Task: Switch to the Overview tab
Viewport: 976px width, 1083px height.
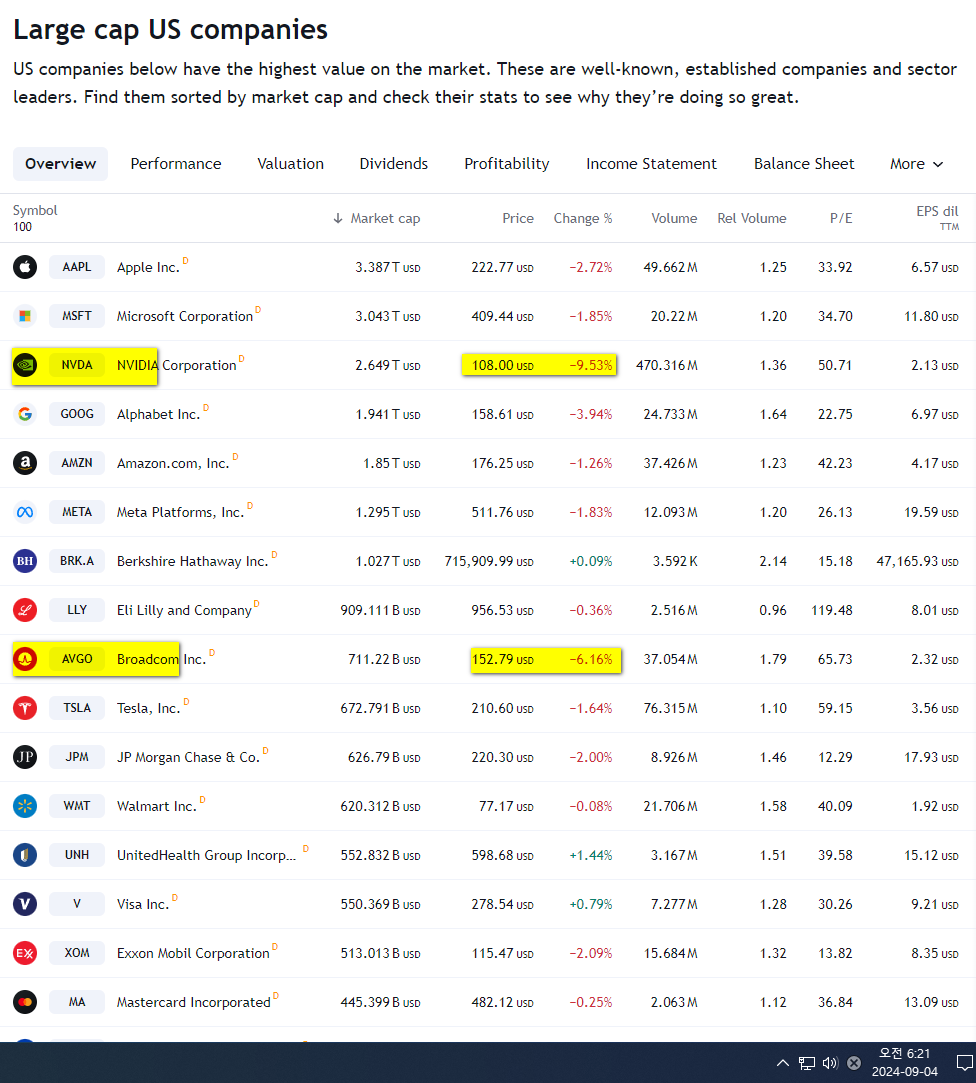Action: coord(61,164)
